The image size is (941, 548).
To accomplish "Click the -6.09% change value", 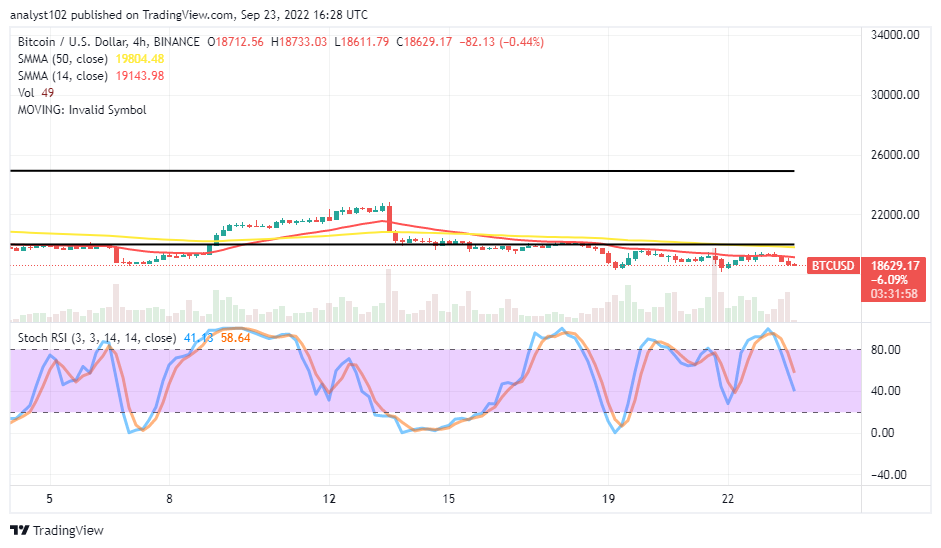I will point(889,280).
